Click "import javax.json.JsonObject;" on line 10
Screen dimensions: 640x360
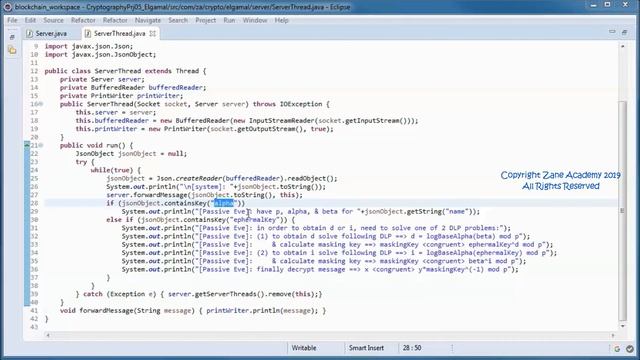100,55
